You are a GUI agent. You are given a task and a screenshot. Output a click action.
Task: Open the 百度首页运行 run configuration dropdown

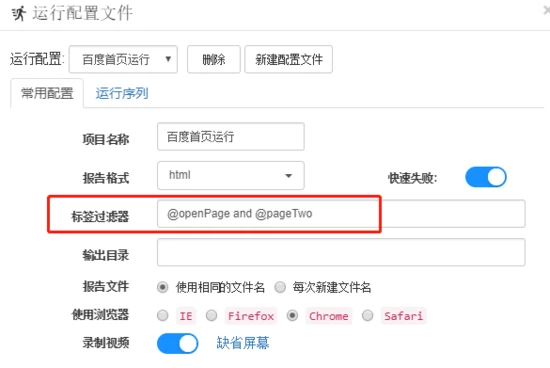(123, 59)
